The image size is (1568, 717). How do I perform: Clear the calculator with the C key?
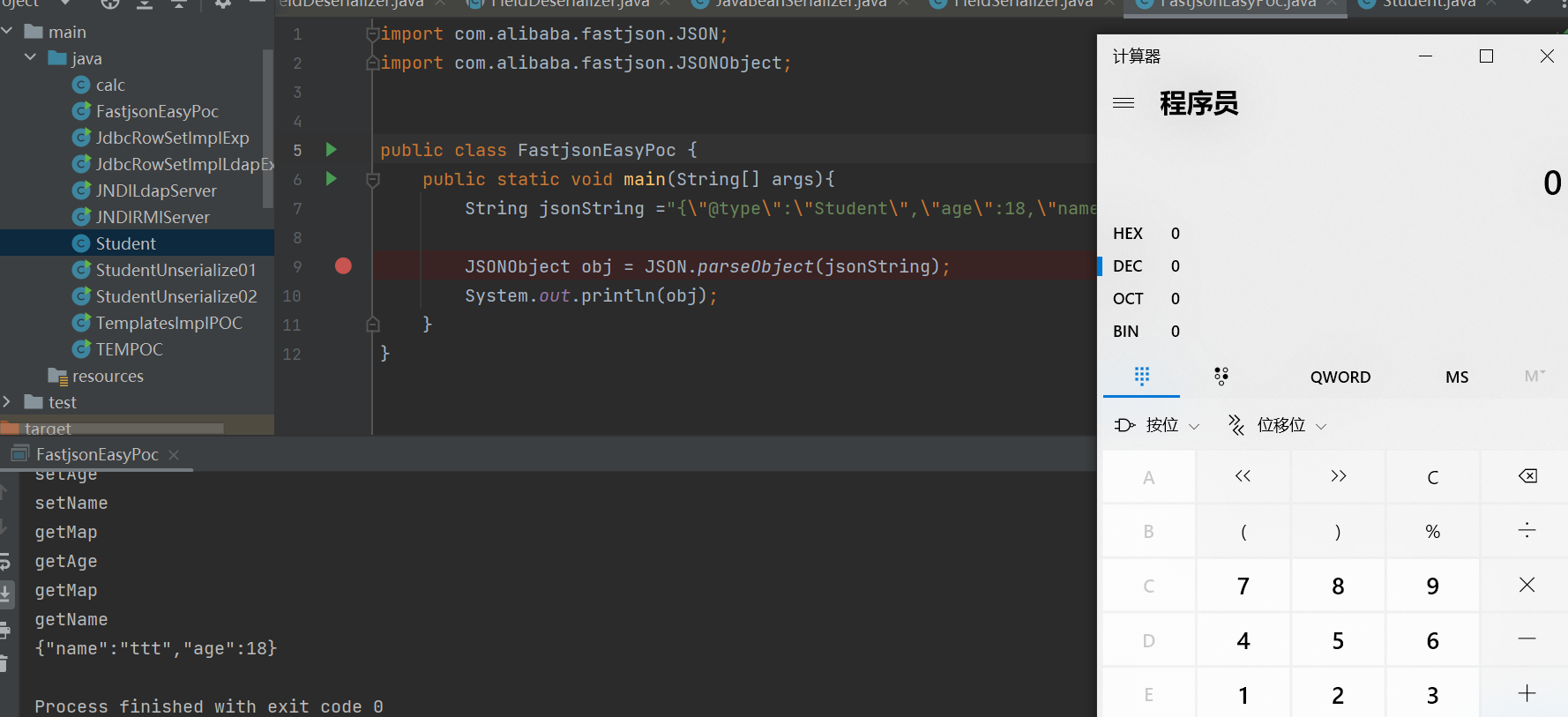(x=1433, y=476)
